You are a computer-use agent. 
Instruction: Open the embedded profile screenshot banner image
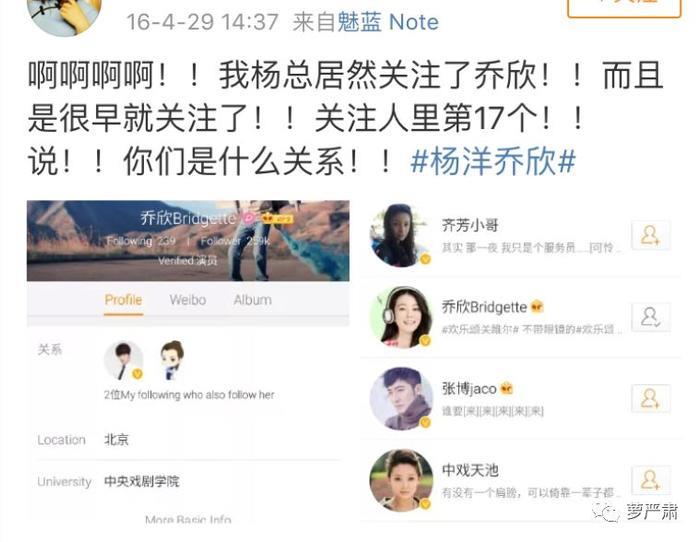(188, 241)
